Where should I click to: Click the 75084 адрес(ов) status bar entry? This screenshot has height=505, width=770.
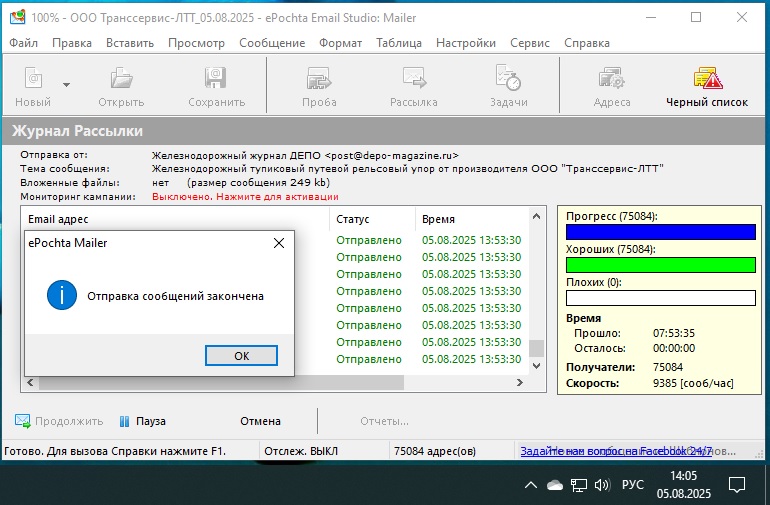(435, 451)
